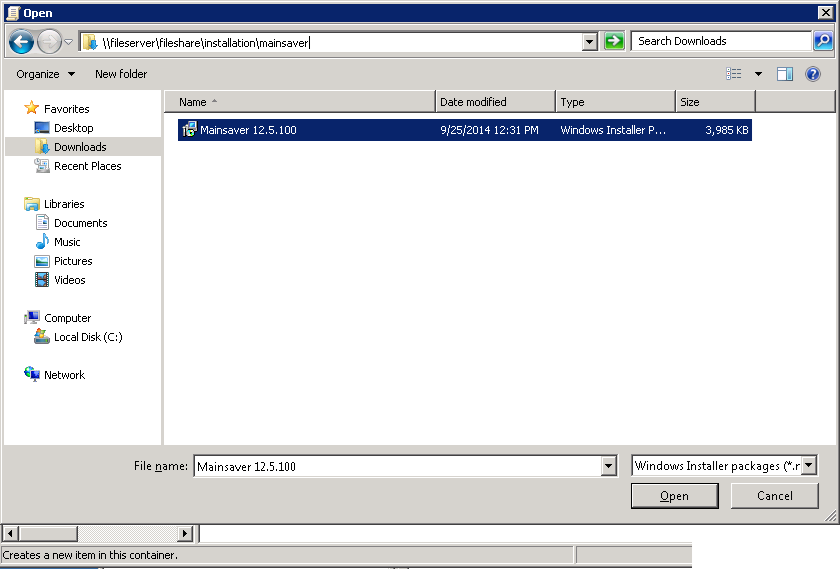
Task: Sort by the Type column header
Action: pos(615,102)
